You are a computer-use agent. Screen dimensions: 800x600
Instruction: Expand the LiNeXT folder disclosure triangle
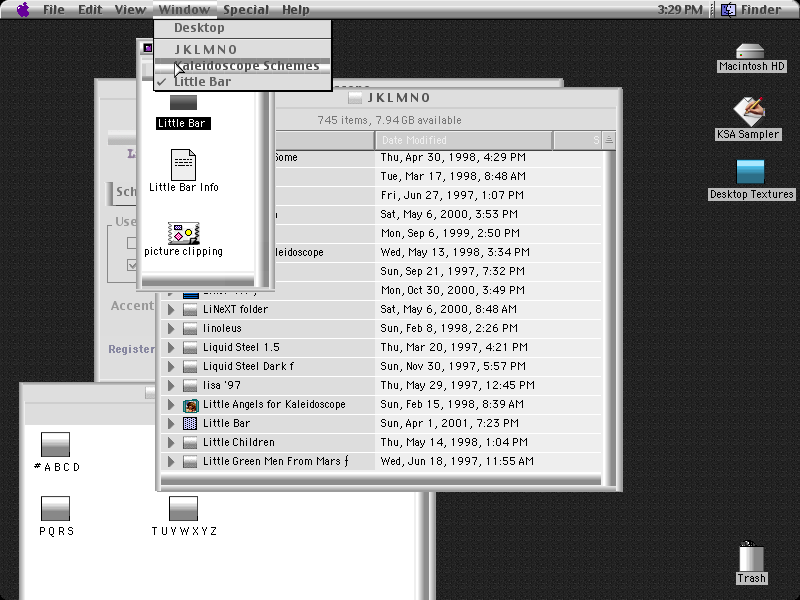pyautogui.click(x=171, y=309)
